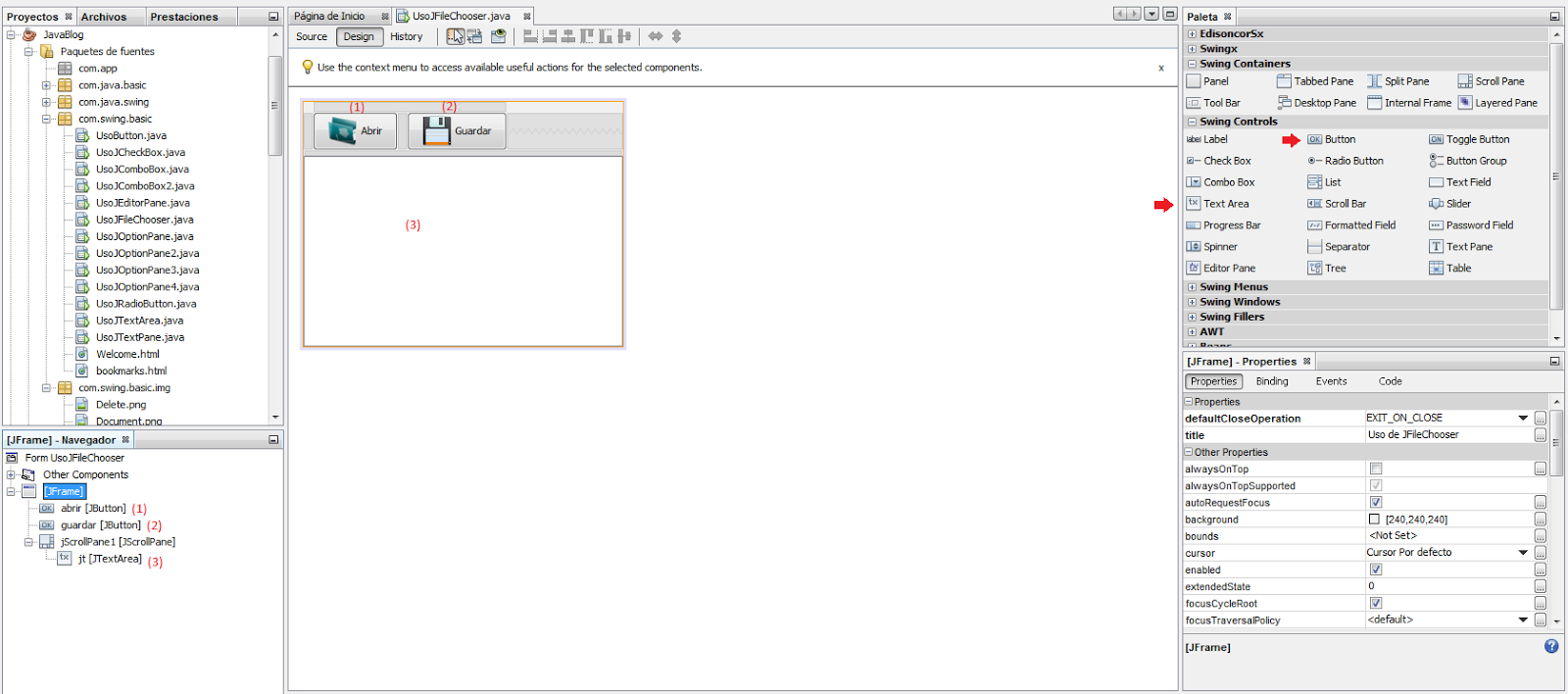Switch to History view
The width and height of the screenshot is (1568, 694).
[406, 36]
